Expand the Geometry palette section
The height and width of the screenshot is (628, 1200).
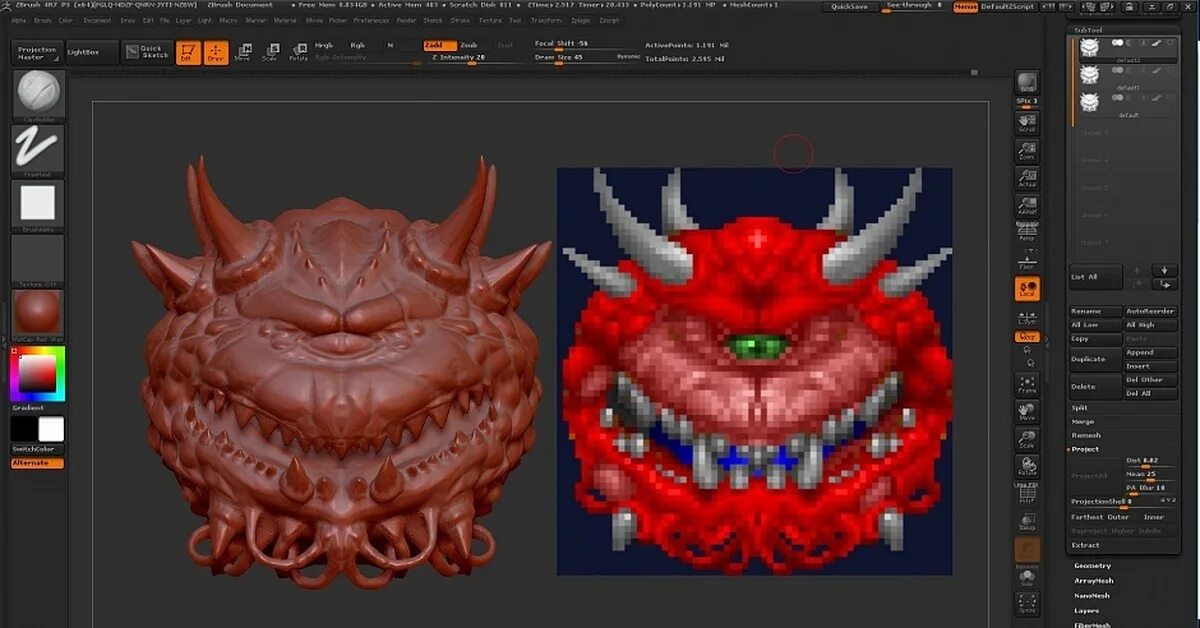click(x=1092, y=566)
